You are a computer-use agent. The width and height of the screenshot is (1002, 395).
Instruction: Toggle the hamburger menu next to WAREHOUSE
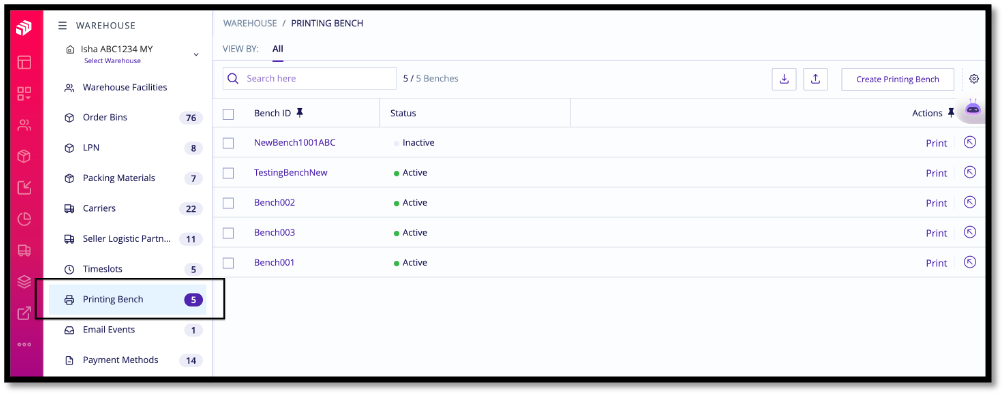63,26
